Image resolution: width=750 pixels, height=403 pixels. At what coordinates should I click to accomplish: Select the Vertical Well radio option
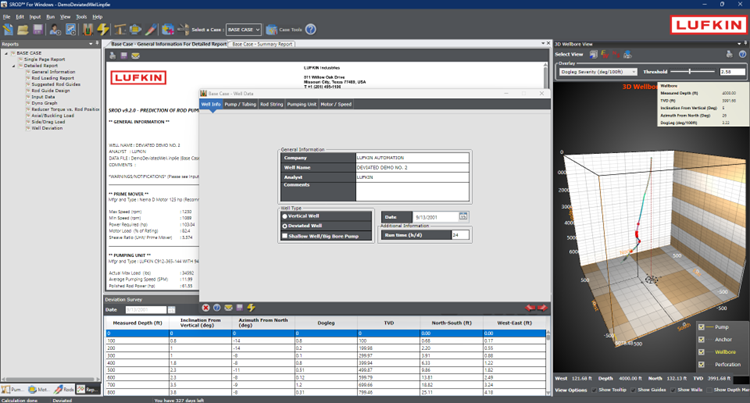(x=286, y=215)
